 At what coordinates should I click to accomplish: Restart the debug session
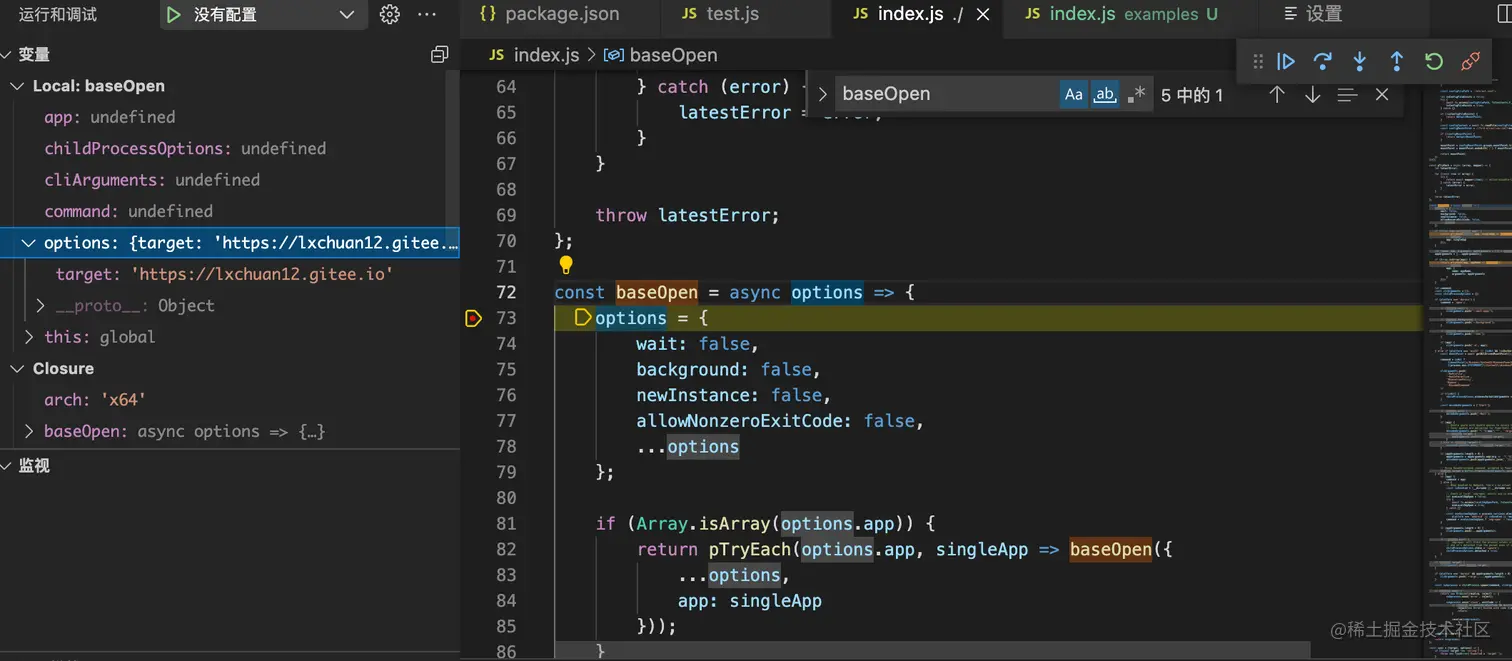point(1433,62)
